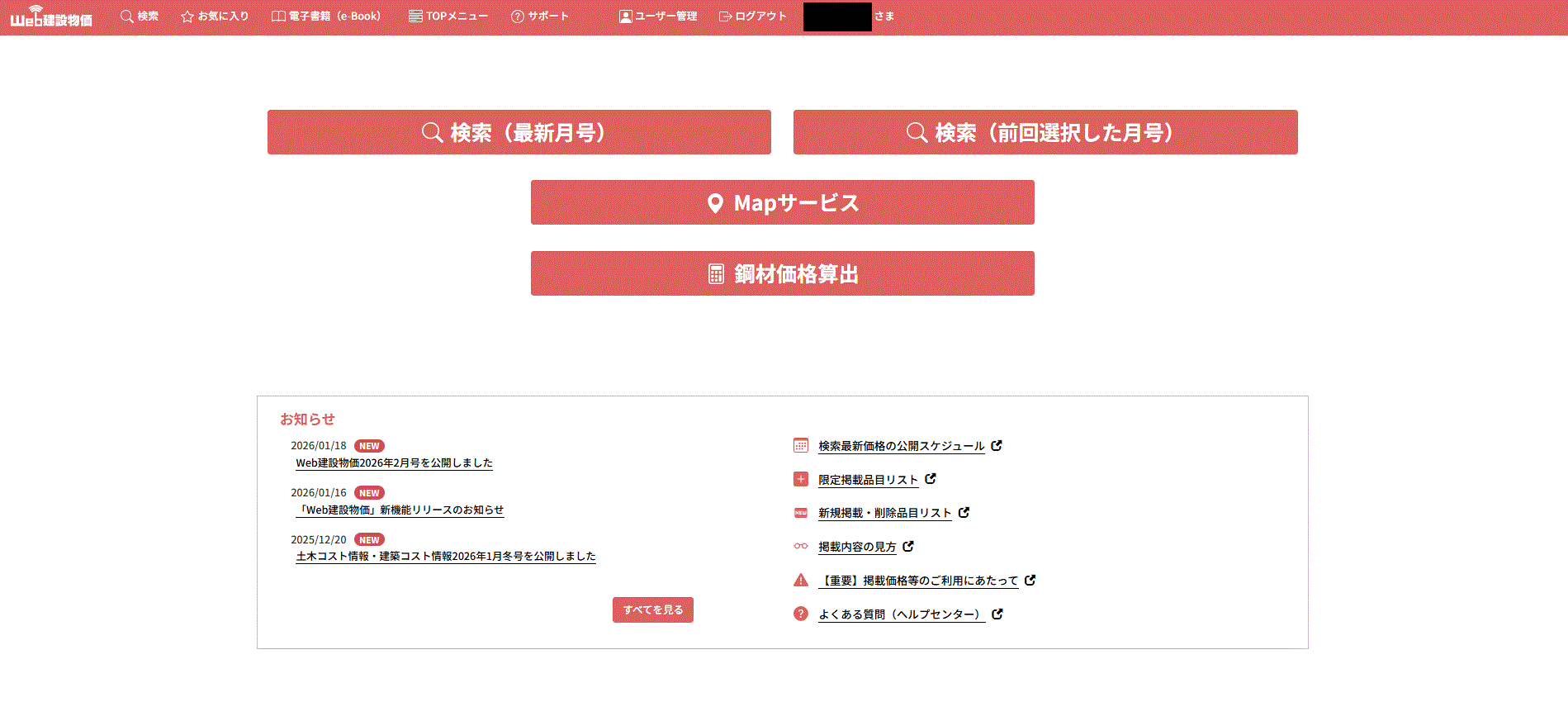Click ログアウト to sign out
Screen dimensions: 1568x702
click(753, 17)
